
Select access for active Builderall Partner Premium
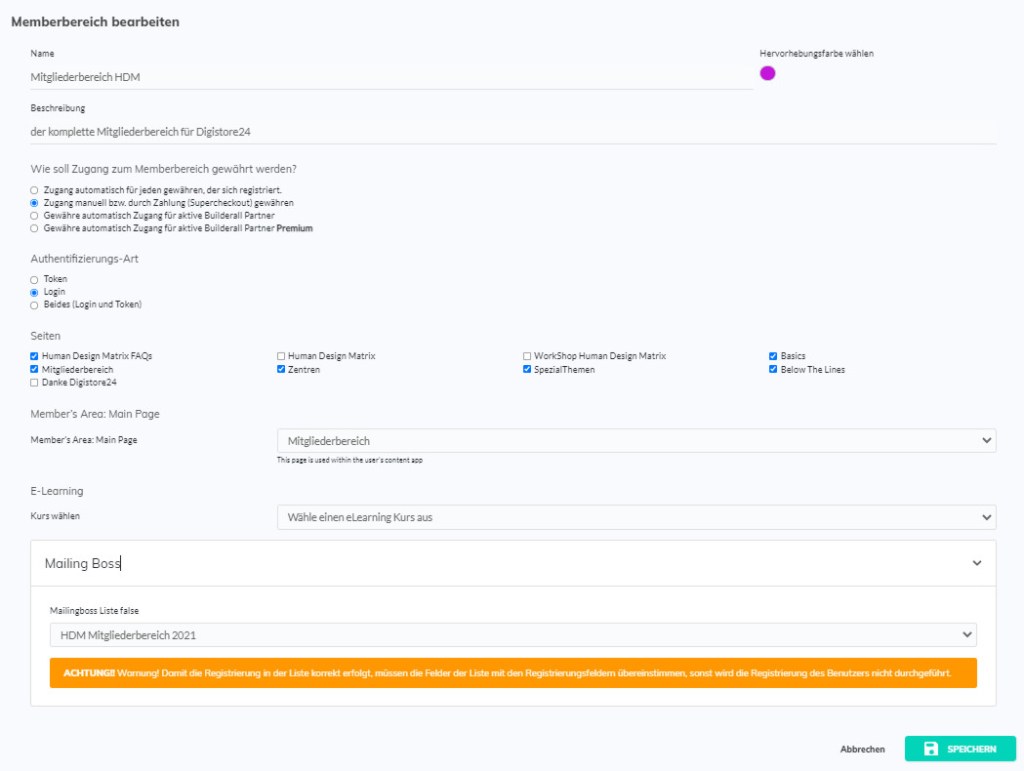point(35,228)
